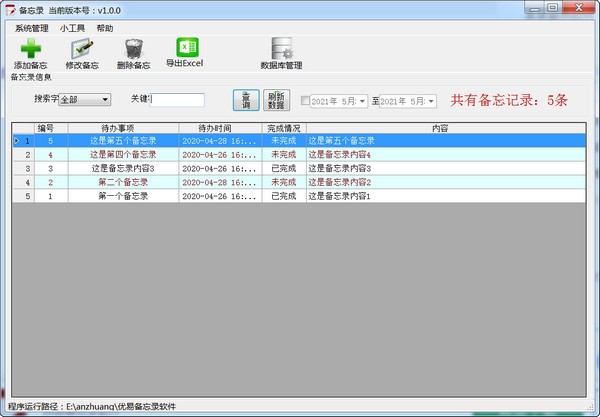Screen dimensions: 600x417
Task: Click the Refresh Data (刷新数据) button
Action: coord(277,100)
